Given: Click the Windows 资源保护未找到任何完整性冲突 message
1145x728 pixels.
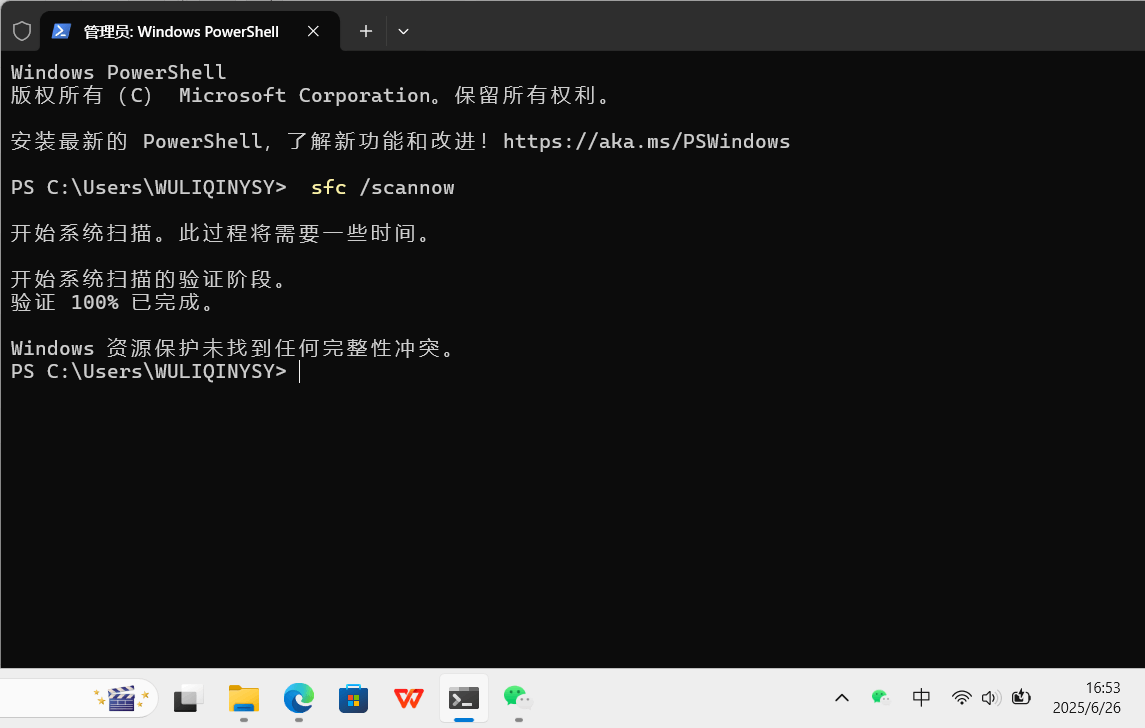Looking at the screenshot, I should pyautogui.click(x=234, y=348).
